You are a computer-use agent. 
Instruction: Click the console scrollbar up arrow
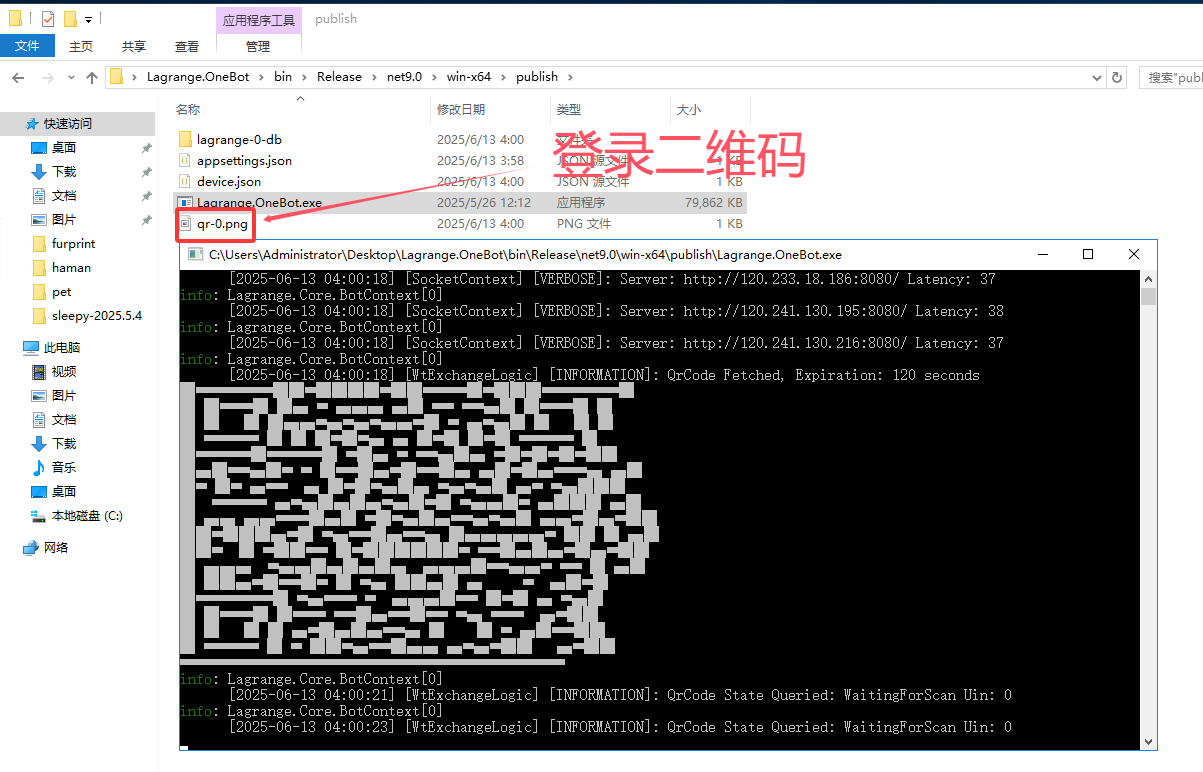point(1149,280)
